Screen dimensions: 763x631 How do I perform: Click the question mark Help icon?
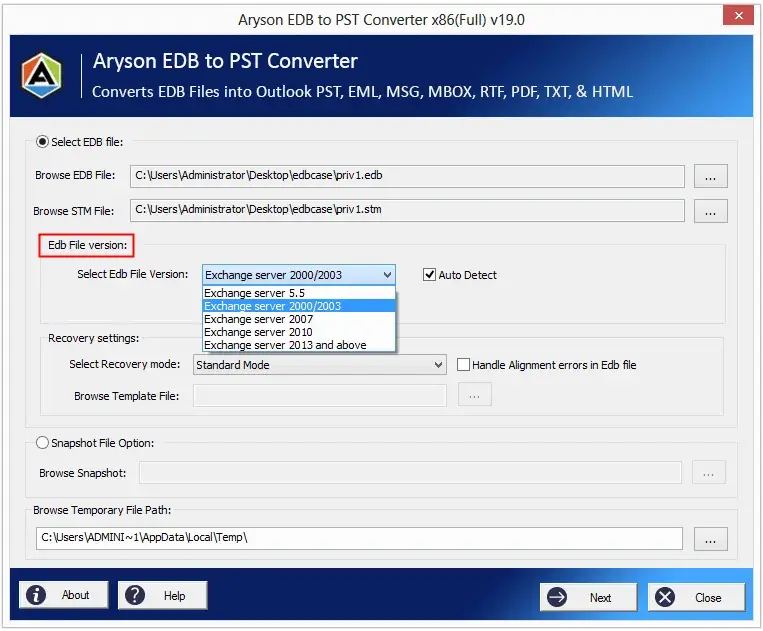(x=135, y=595)
